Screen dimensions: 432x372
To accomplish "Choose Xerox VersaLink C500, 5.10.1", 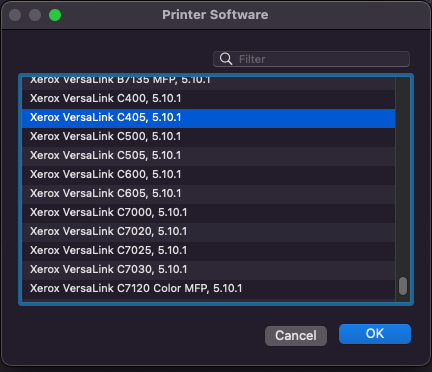I will tap(209, 137).
